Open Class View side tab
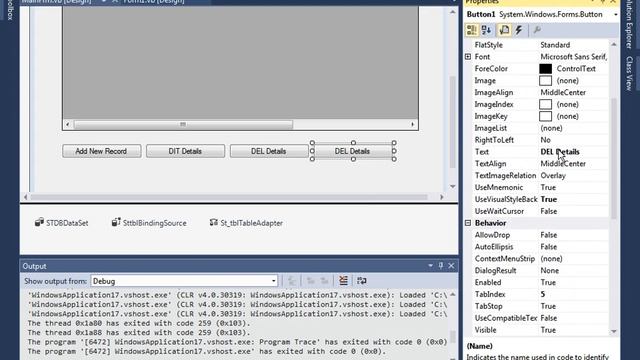The height and width of the screenshot is (360, 640). click(x=629, y=73)
